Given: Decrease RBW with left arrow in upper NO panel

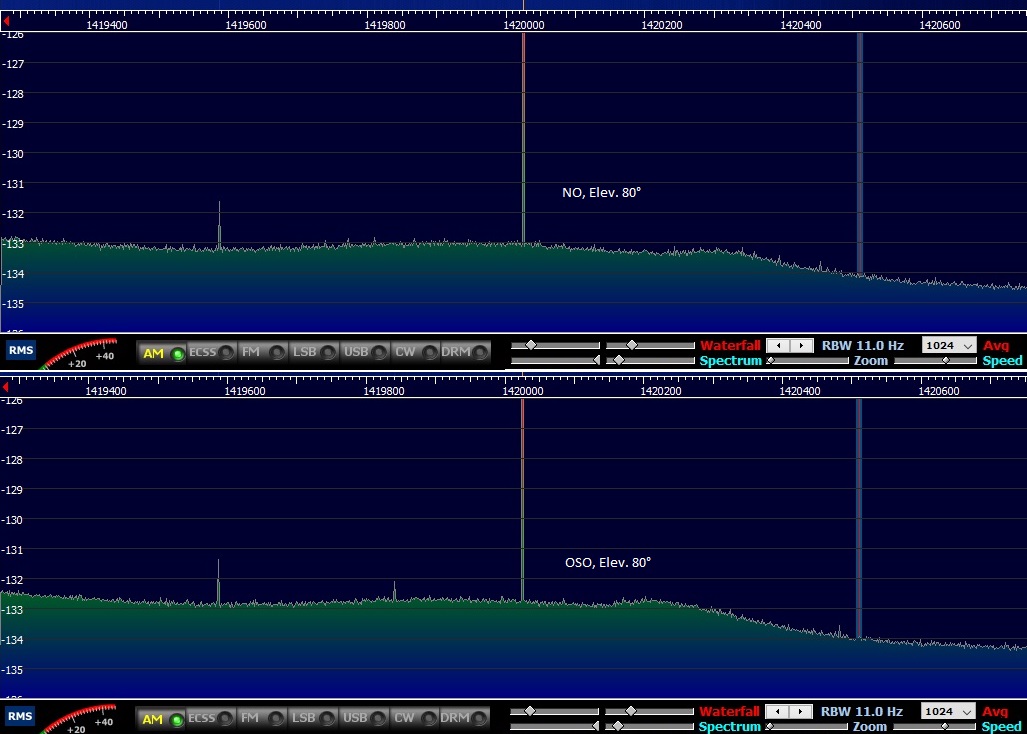Looking at the screenshot, I should (x=778, y=345).
